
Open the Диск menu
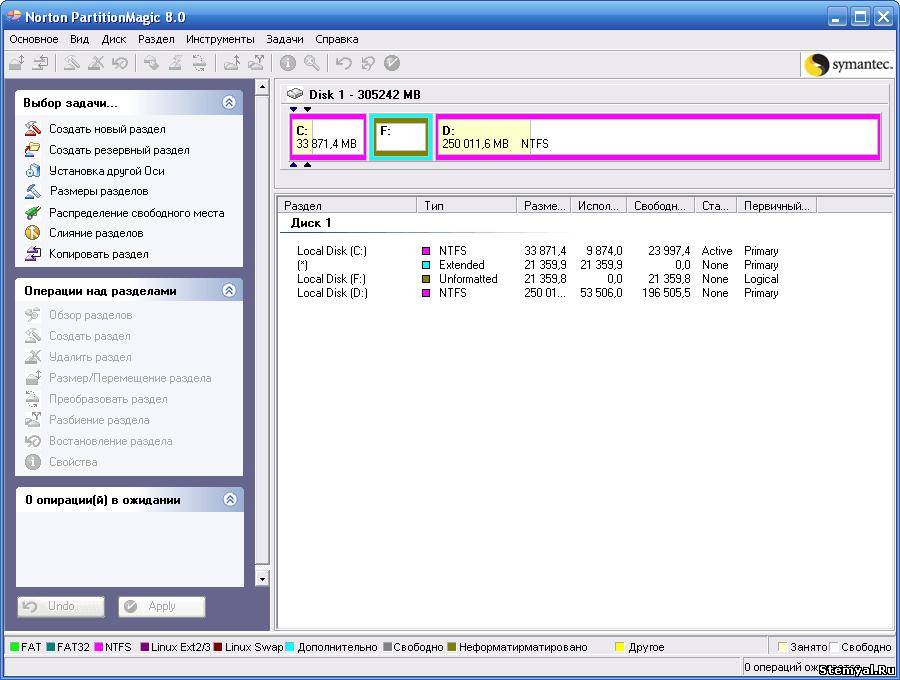[x=114, y=39]
